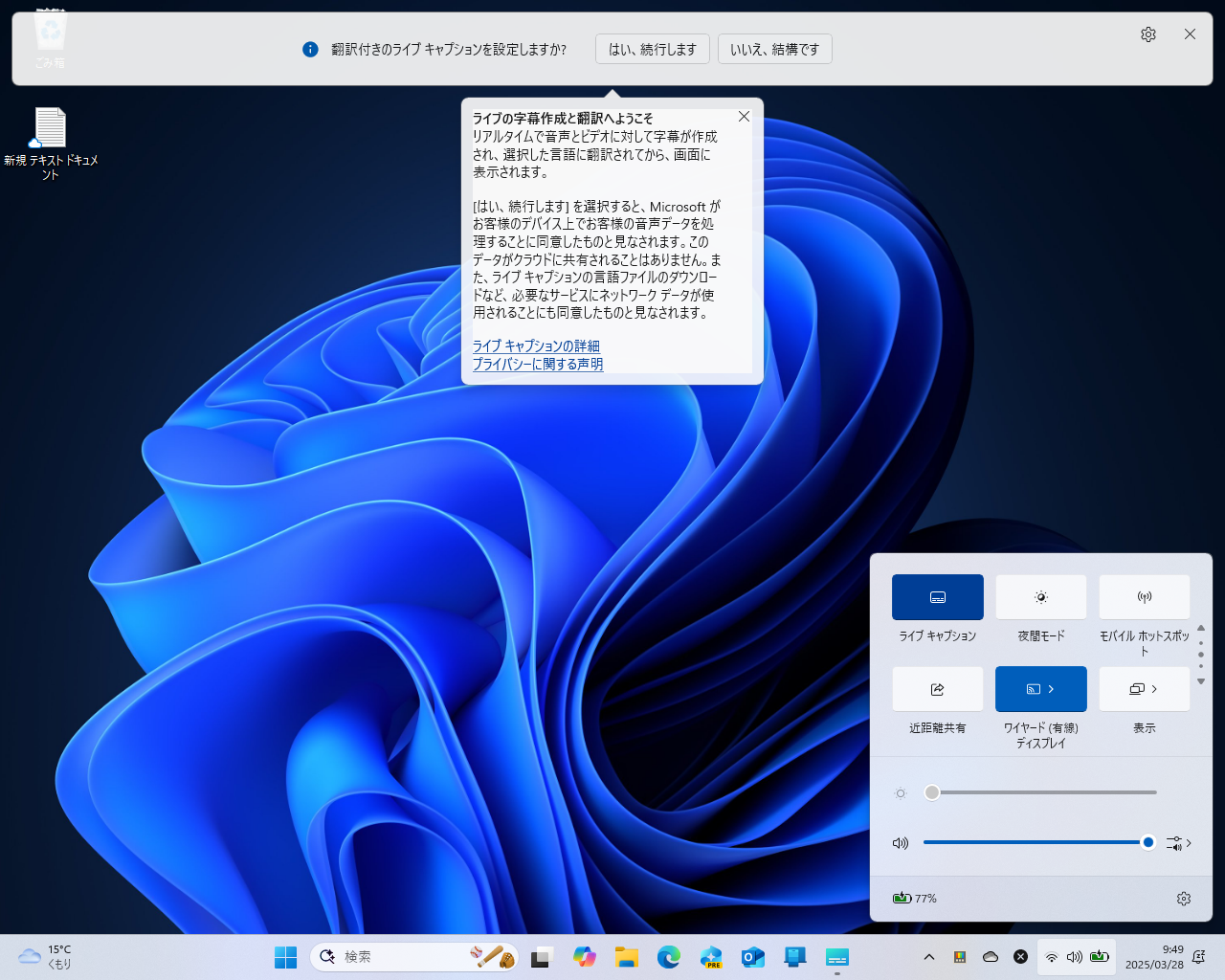Screen dimensions: 1225x980
Task: Click the 77% battery status indicator
Action: pyautogui.click(x=915, y=899)
